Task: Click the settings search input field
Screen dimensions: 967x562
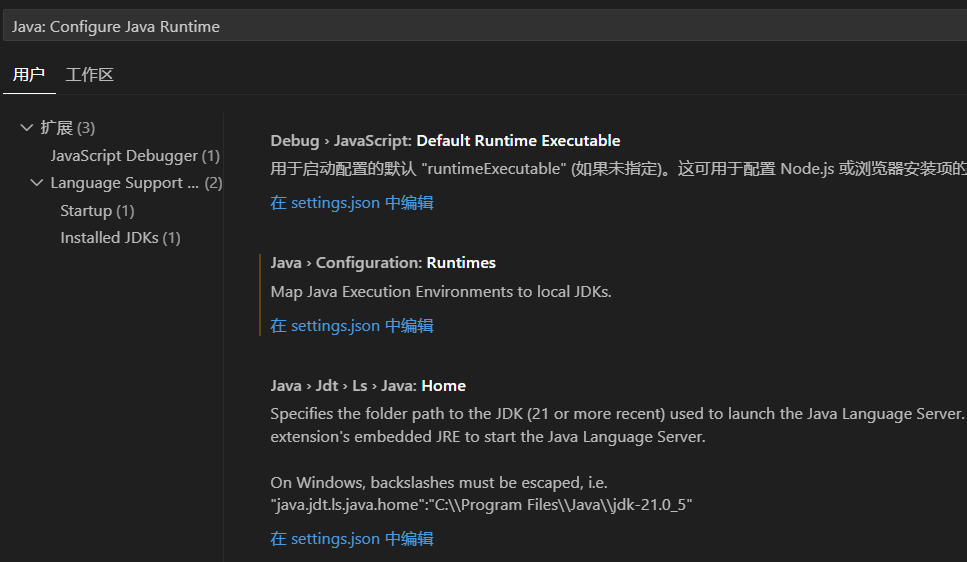Action: coord(485,27)
